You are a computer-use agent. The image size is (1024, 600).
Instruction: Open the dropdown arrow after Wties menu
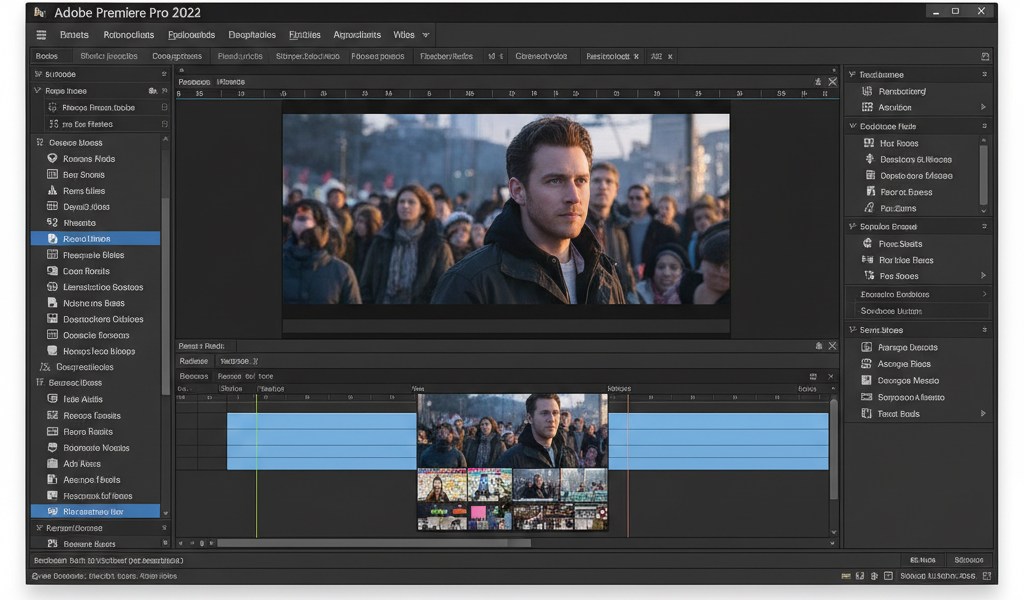coord(426,35)
